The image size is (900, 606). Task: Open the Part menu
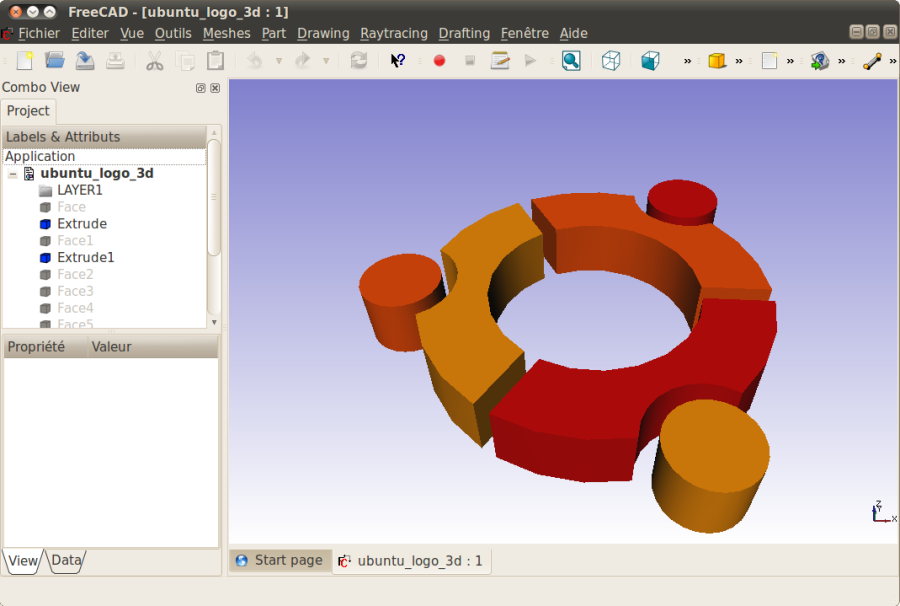274,33
